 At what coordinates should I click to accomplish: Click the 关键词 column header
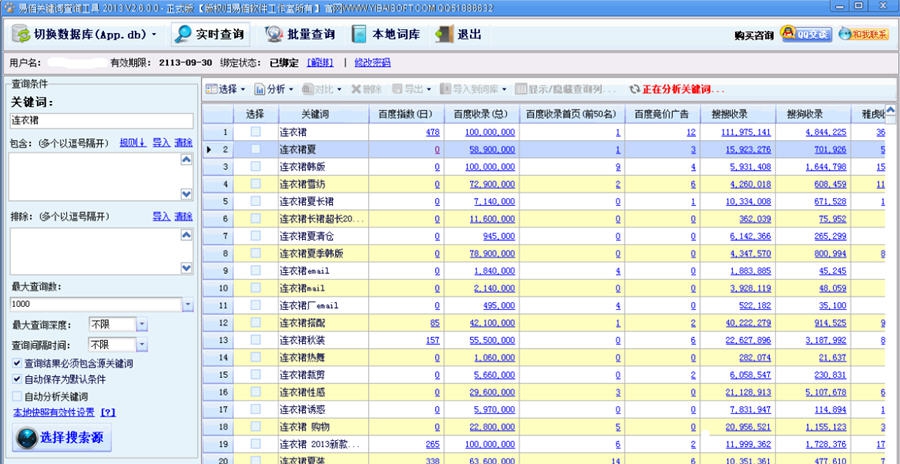[x=323, y=114]
